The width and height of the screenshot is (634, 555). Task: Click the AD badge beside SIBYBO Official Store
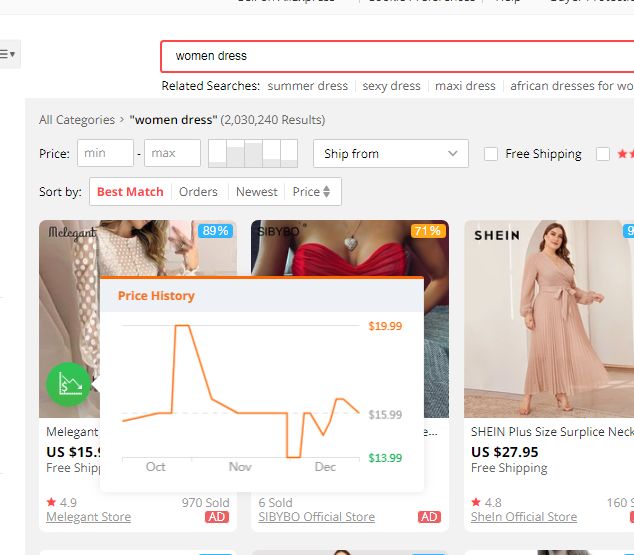pos(429,517)
